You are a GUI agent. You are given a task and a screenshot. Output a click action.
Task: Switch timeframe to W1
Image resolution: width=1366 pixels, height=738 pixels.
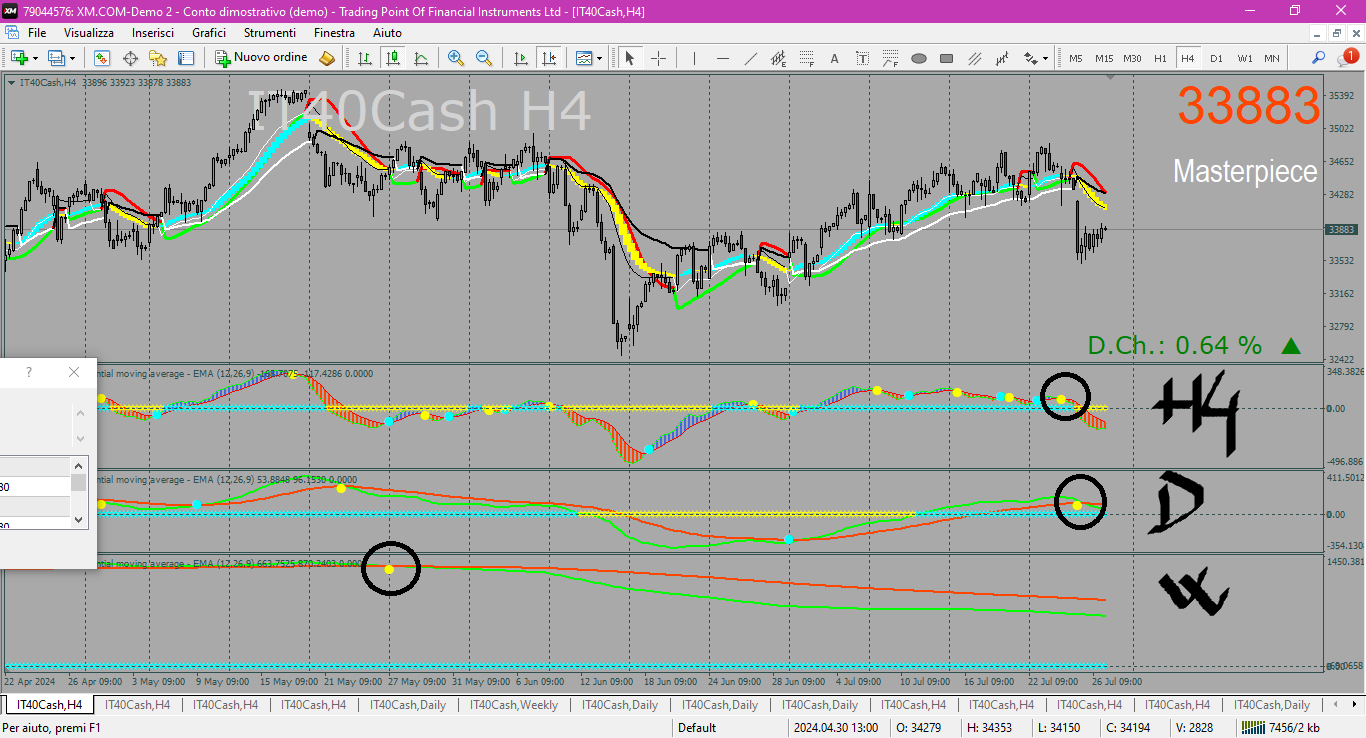pos(1244,58)
